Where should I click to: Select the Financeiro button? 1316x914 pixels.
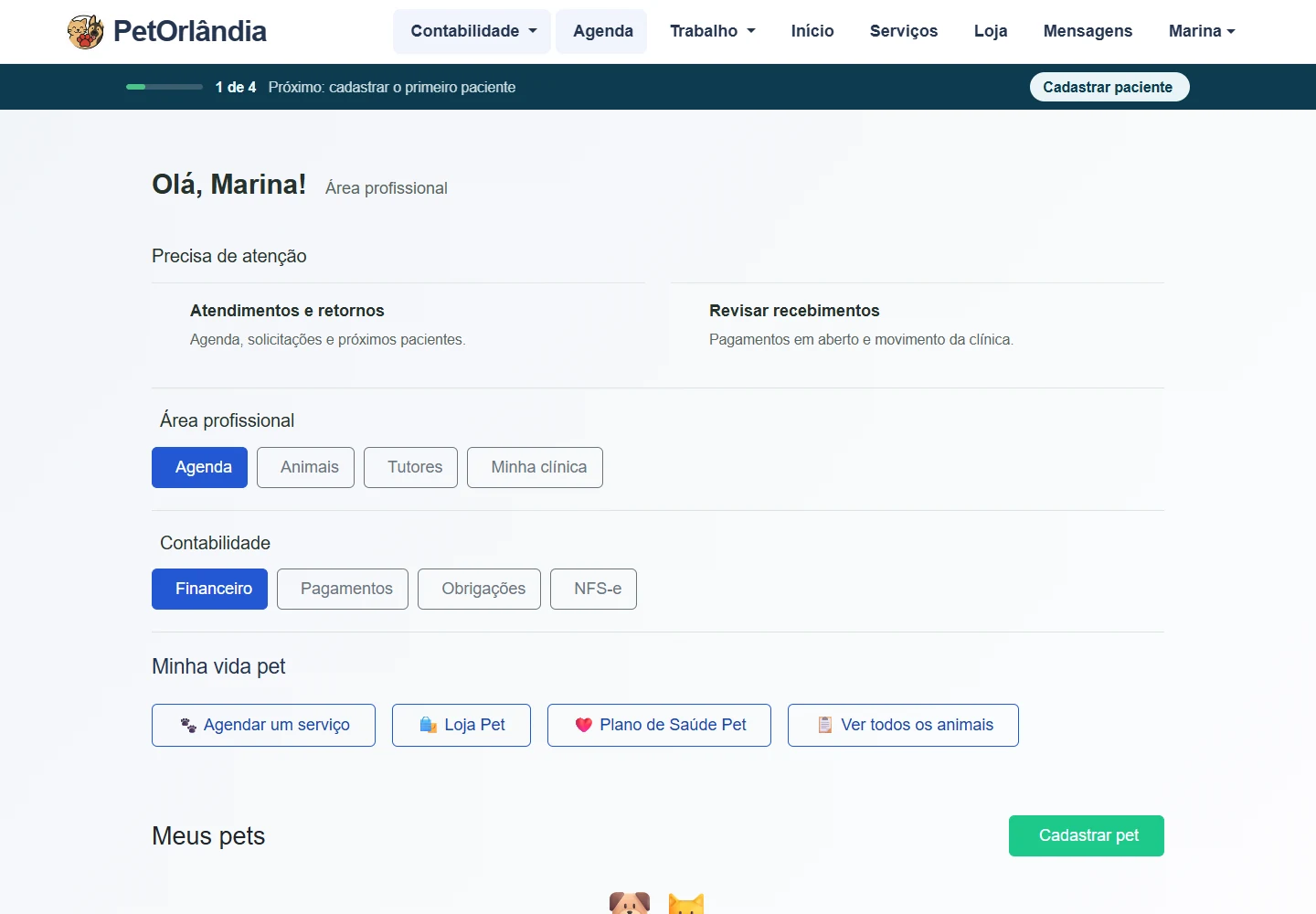(x=209, y=589)
